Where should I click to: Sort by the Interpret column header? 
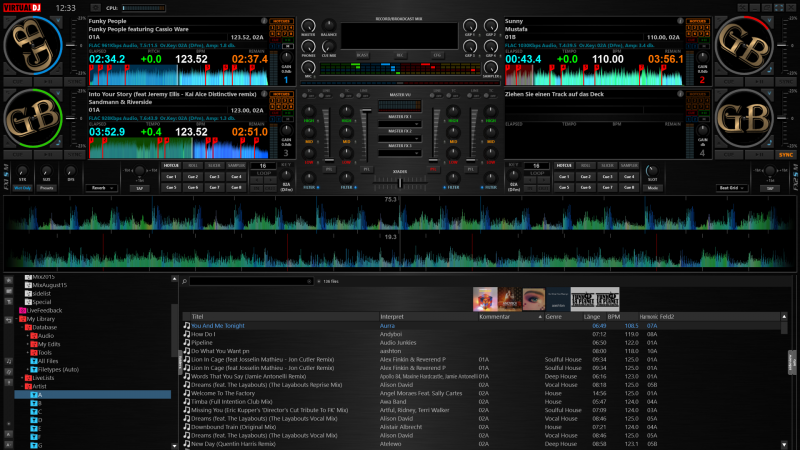coord(392,316)
